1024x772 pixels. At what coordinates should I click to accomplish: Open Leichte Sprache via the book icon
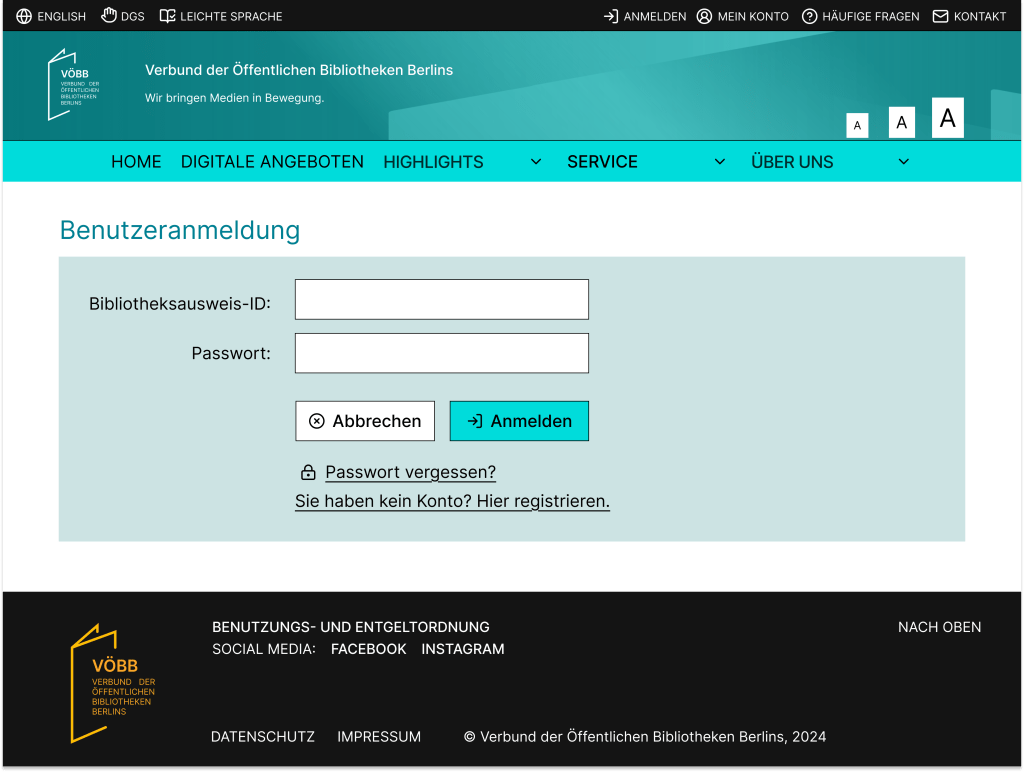(167, 16)
